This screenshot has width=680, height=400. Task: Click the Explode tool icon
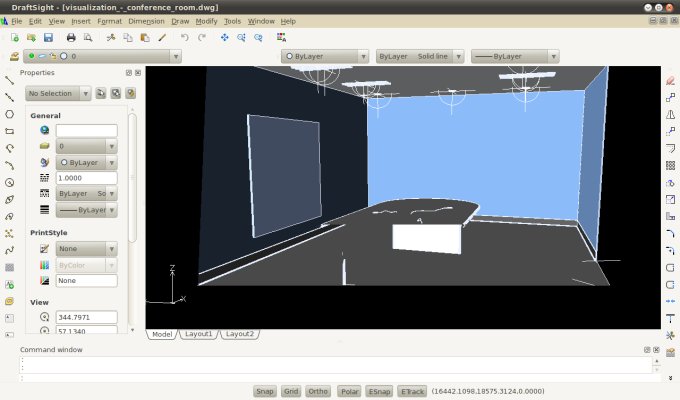tap(670, 335)
